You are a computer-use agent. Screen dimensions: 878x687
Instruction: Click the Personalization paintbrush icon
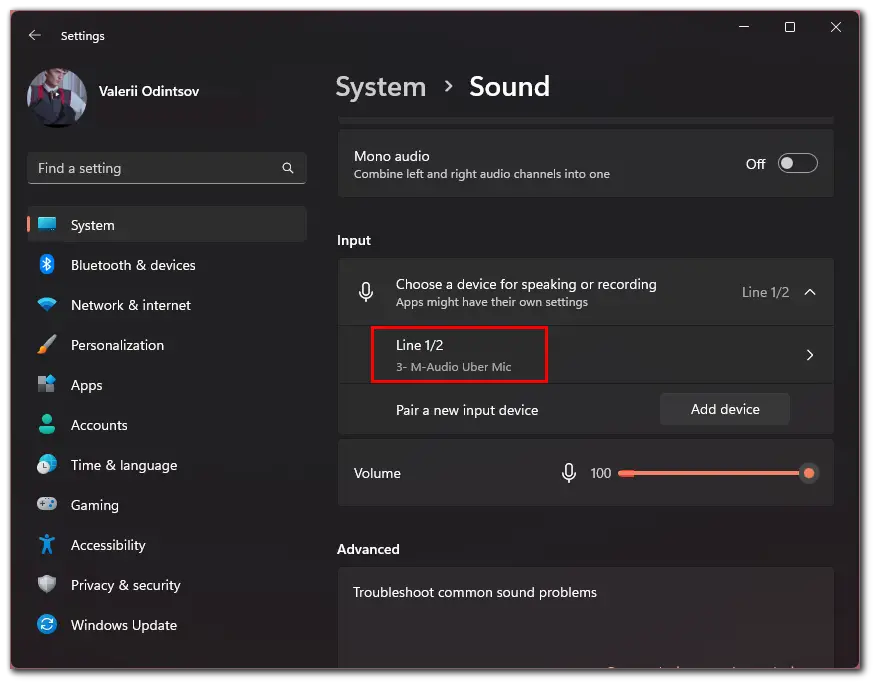pos(47,344)
